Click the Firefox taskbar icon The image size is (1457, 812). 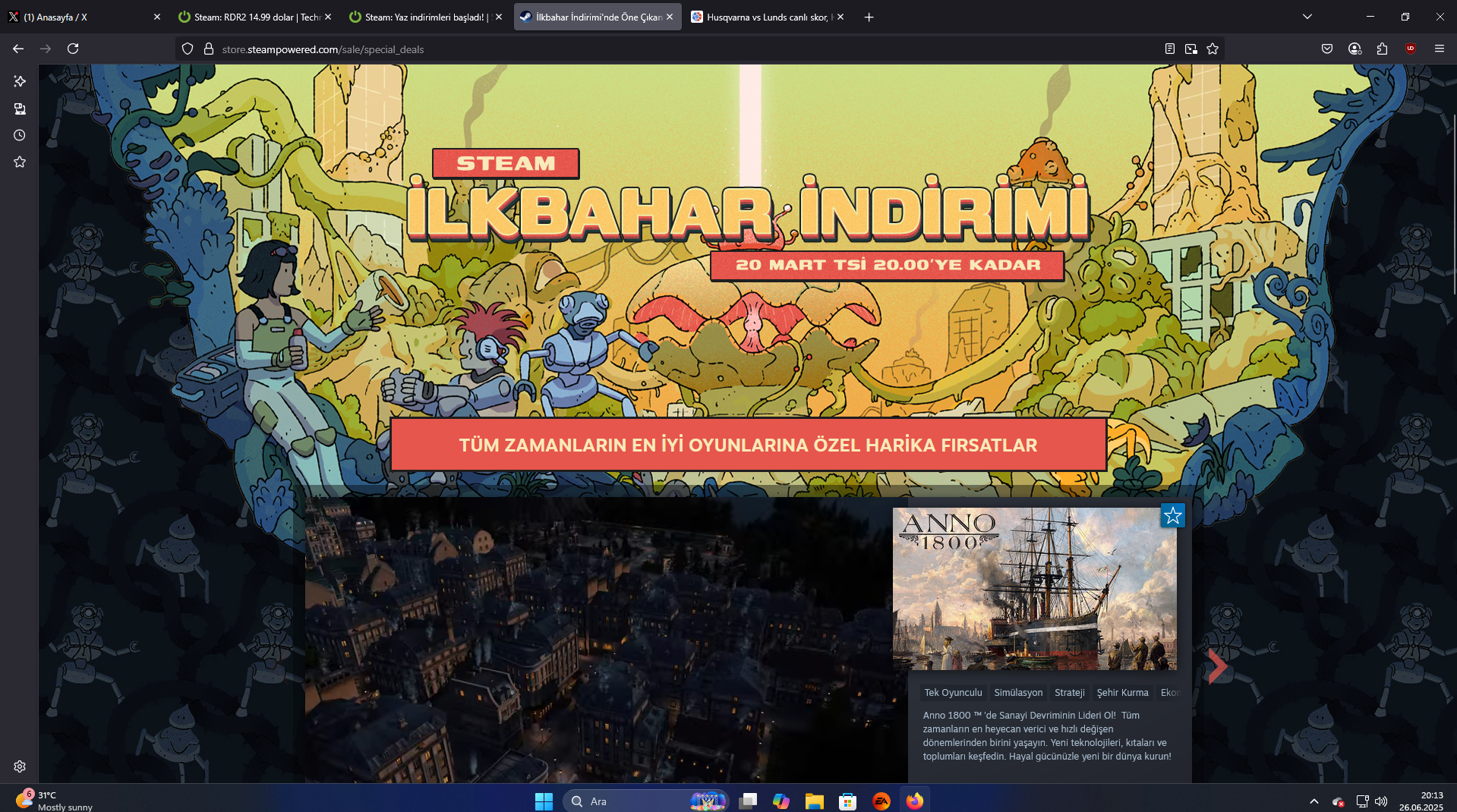click(x=915, y=801)
